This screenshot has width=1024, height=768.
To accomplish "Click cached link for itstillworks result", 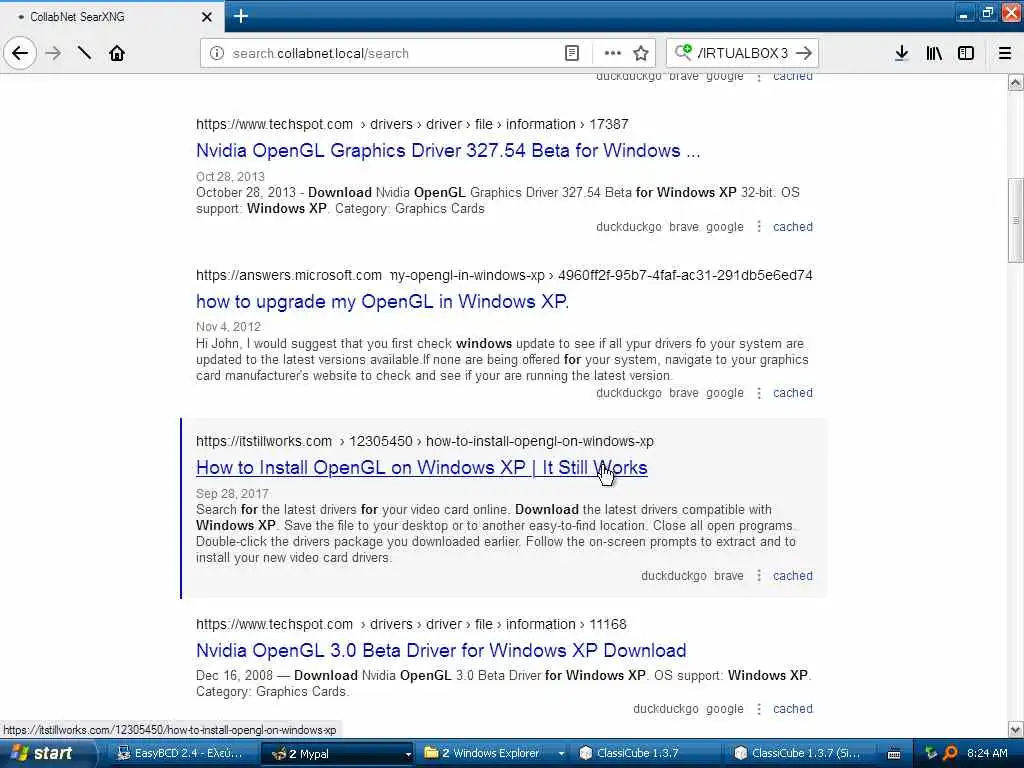I will 793,575.
